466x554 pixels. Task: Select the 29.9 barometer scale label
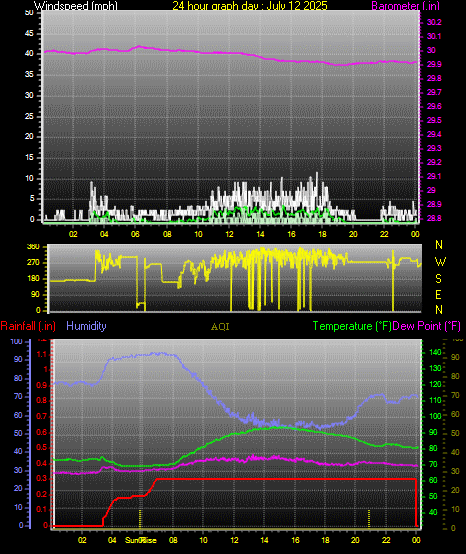click(x=434, y=64)
